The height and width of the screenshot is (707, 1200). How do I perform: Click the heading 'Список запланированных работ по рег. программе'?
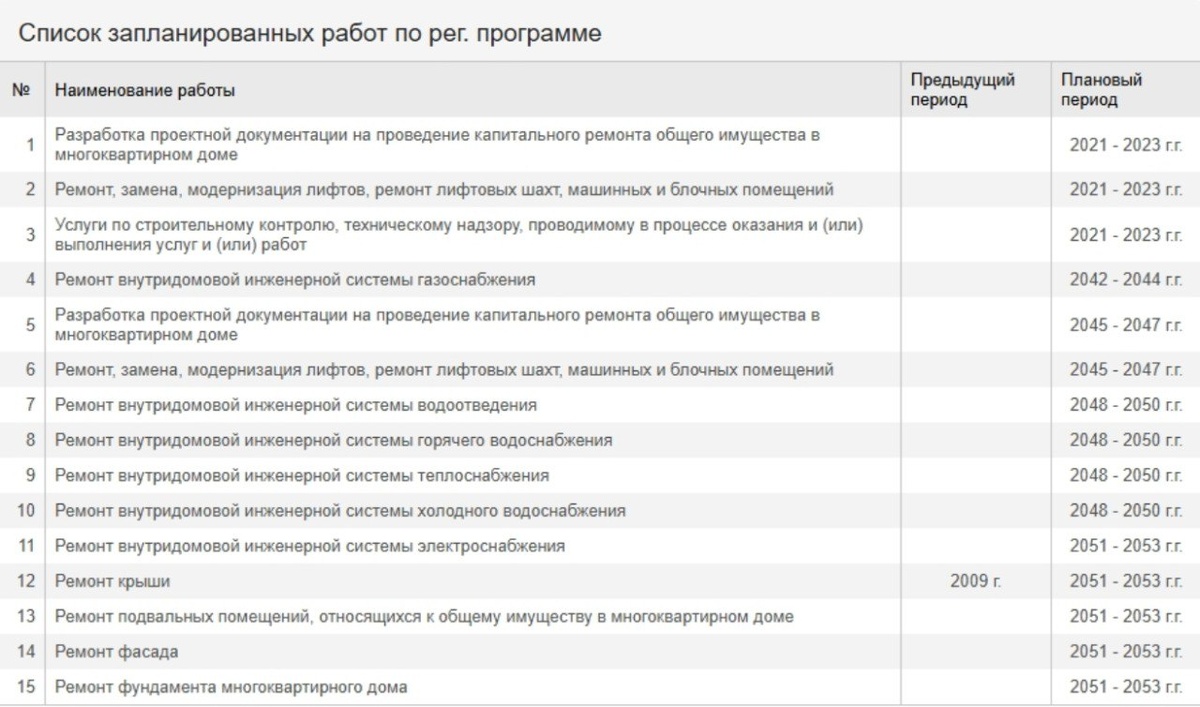(310, 33)
